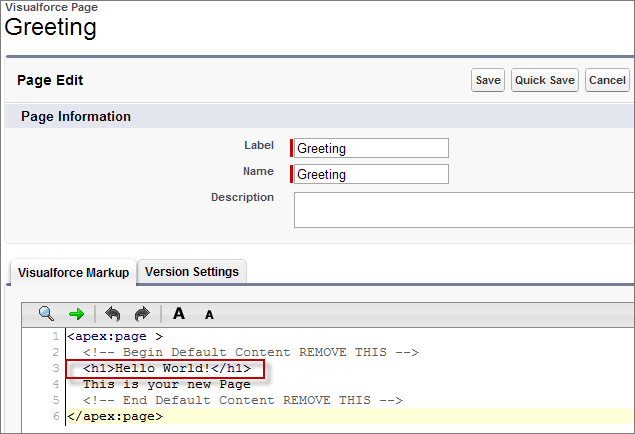
Task: Click line number 2 in gutter
Action: (x=55, y=352)
